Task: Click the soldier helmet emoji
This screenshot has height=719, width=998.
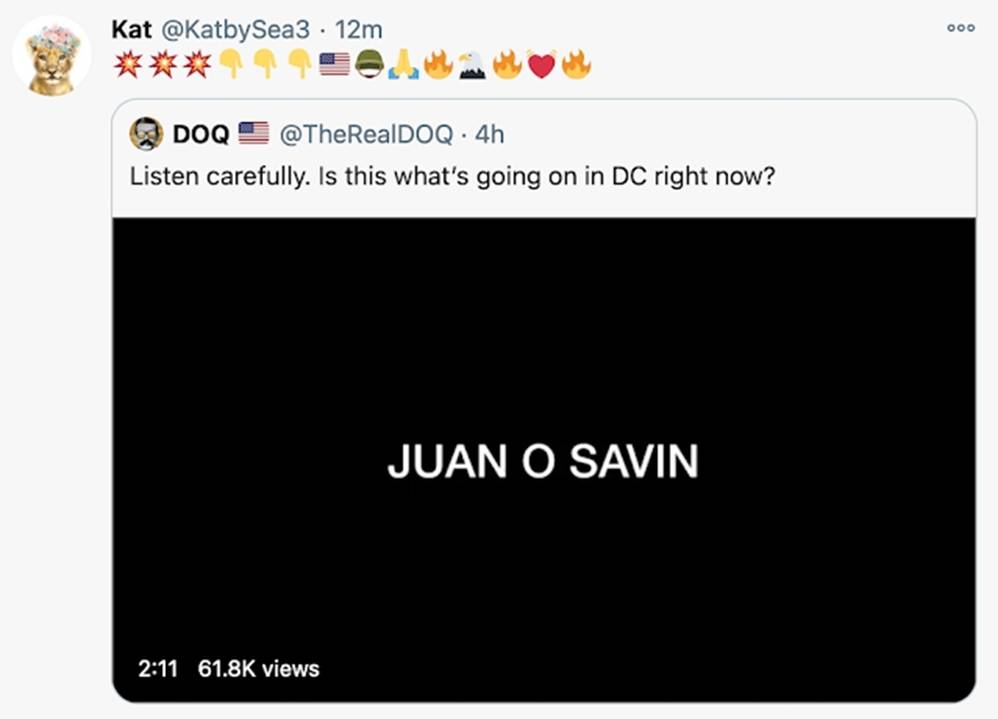Action: coord(369,65)
